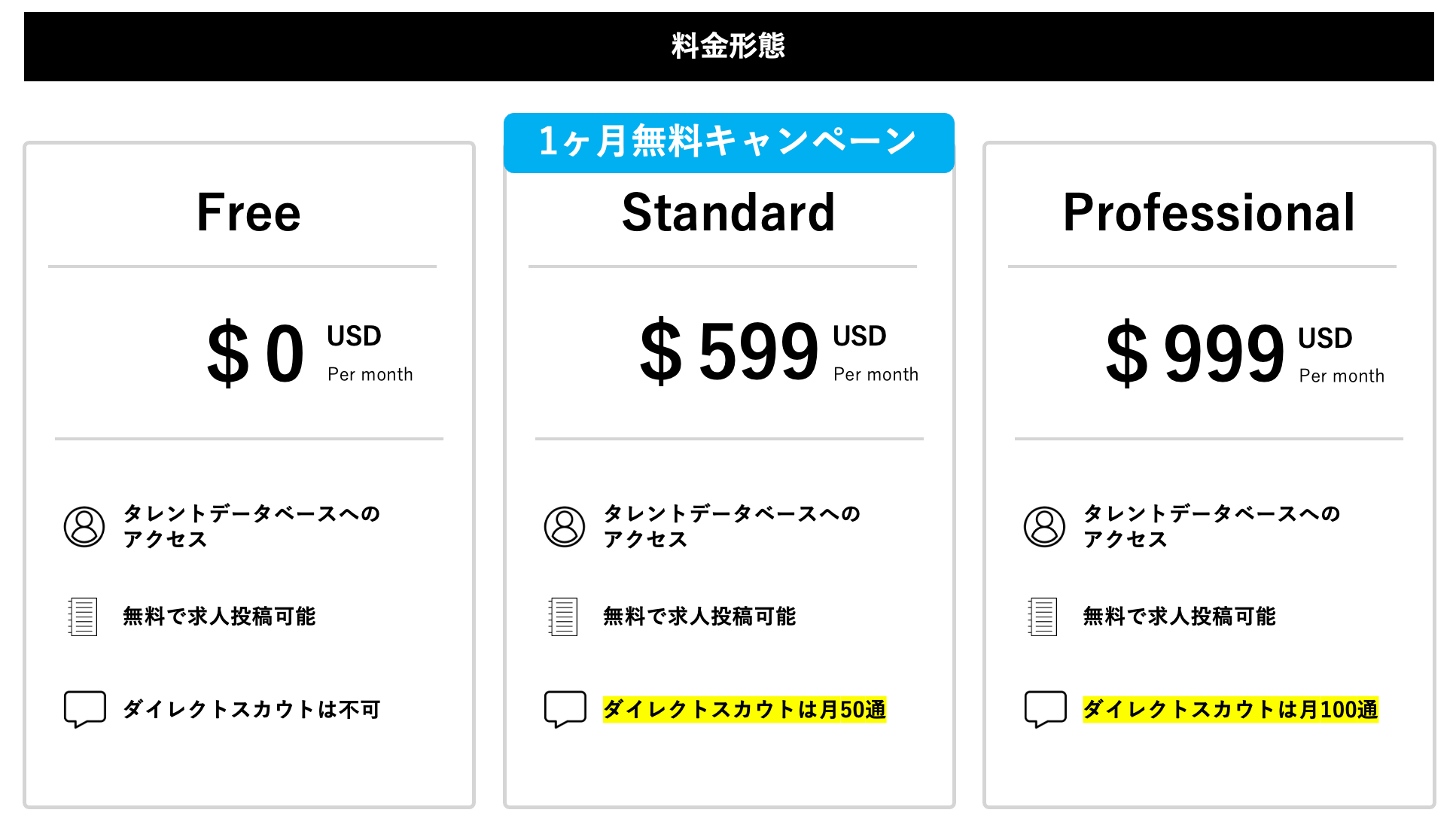Screen dimensions: 1456x819
Task: Select the Standard plan title
Action: click(729, 213)
